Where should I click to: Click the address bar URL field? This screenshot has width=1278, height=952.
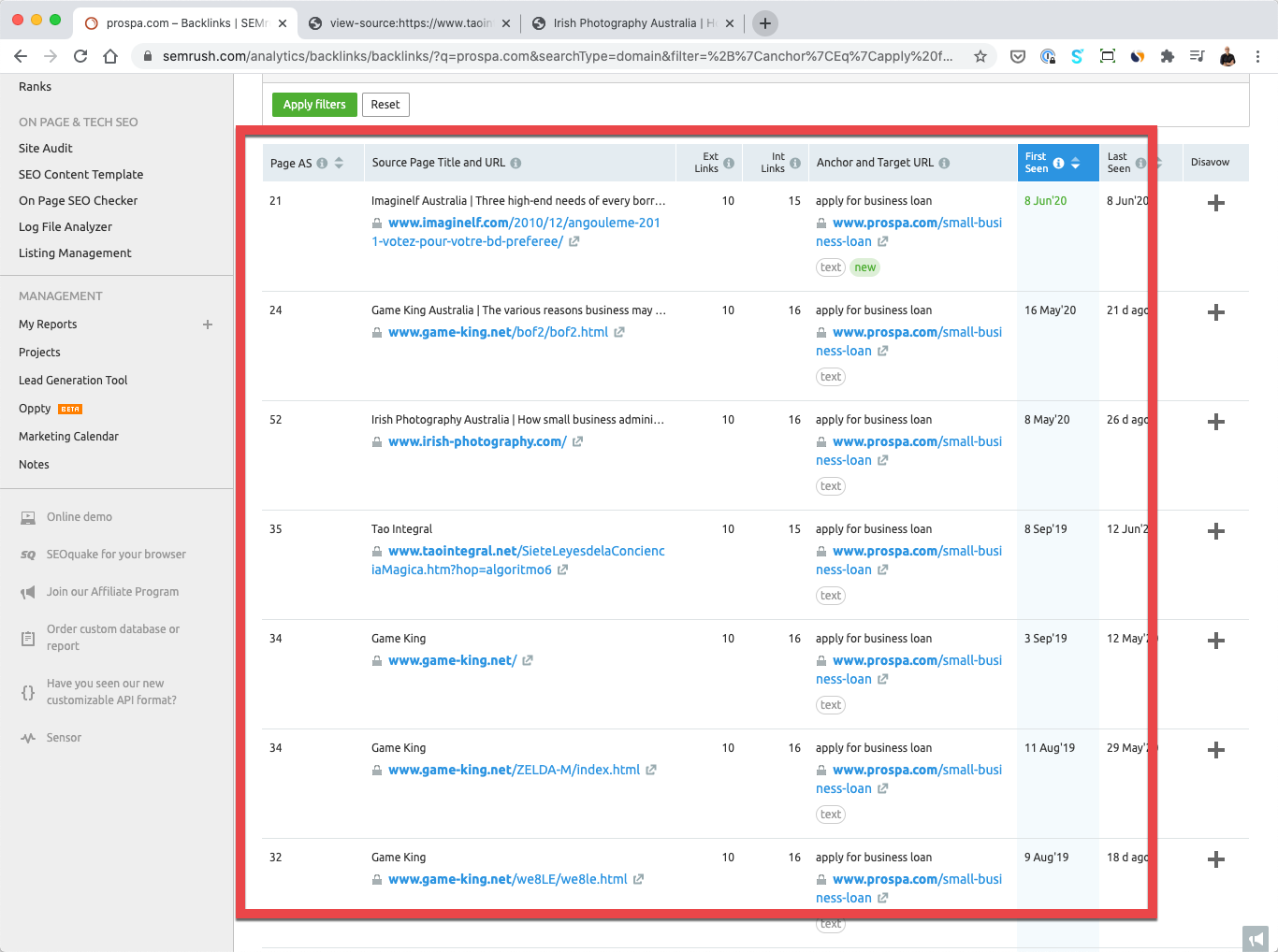coord(558,56)
